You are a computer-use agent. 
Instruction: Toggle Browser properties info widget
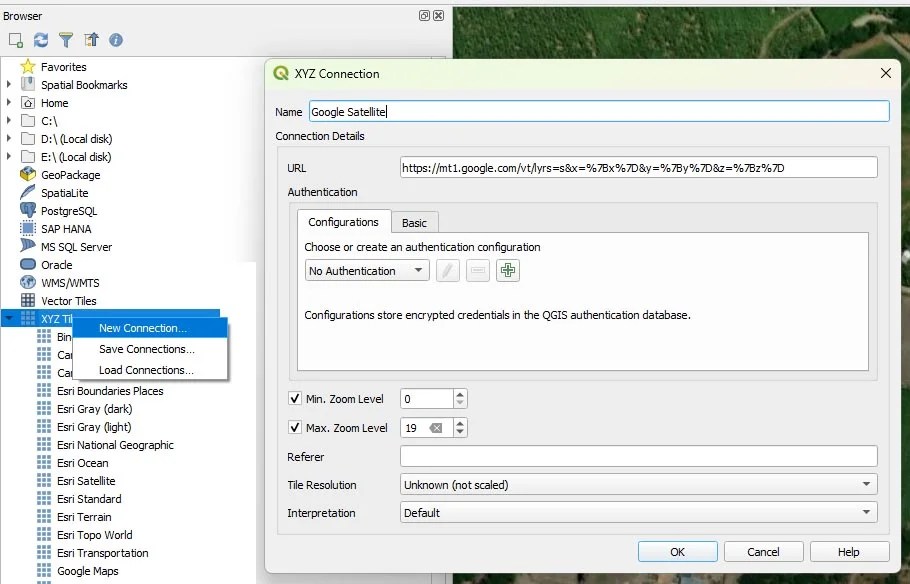point(116,40)
